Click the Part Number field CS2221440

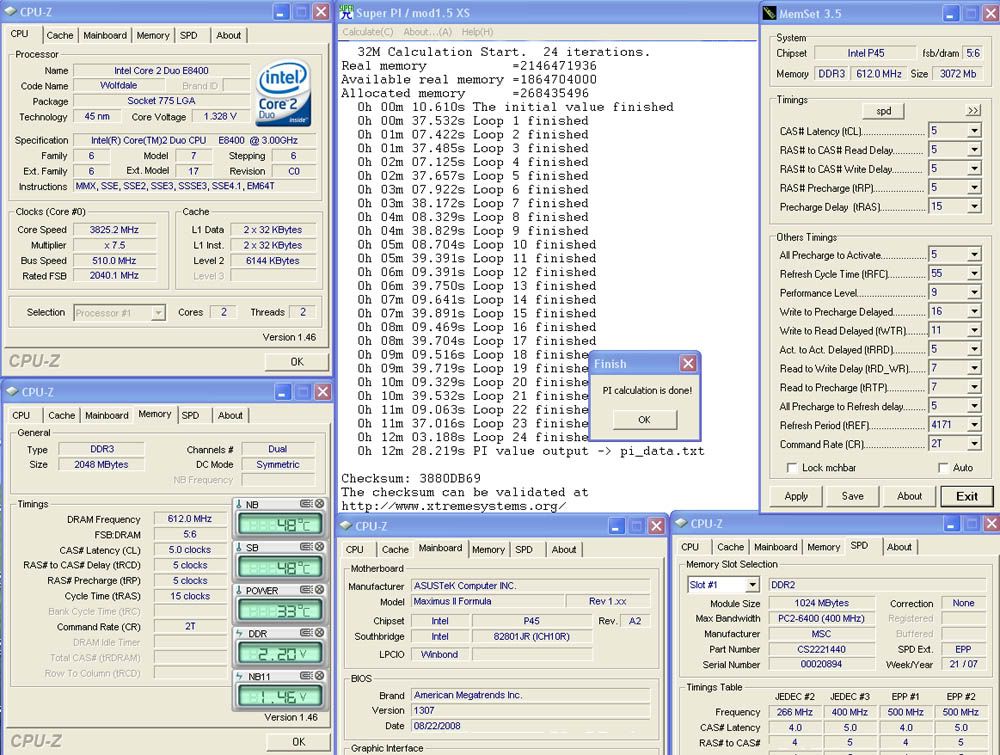821,649
